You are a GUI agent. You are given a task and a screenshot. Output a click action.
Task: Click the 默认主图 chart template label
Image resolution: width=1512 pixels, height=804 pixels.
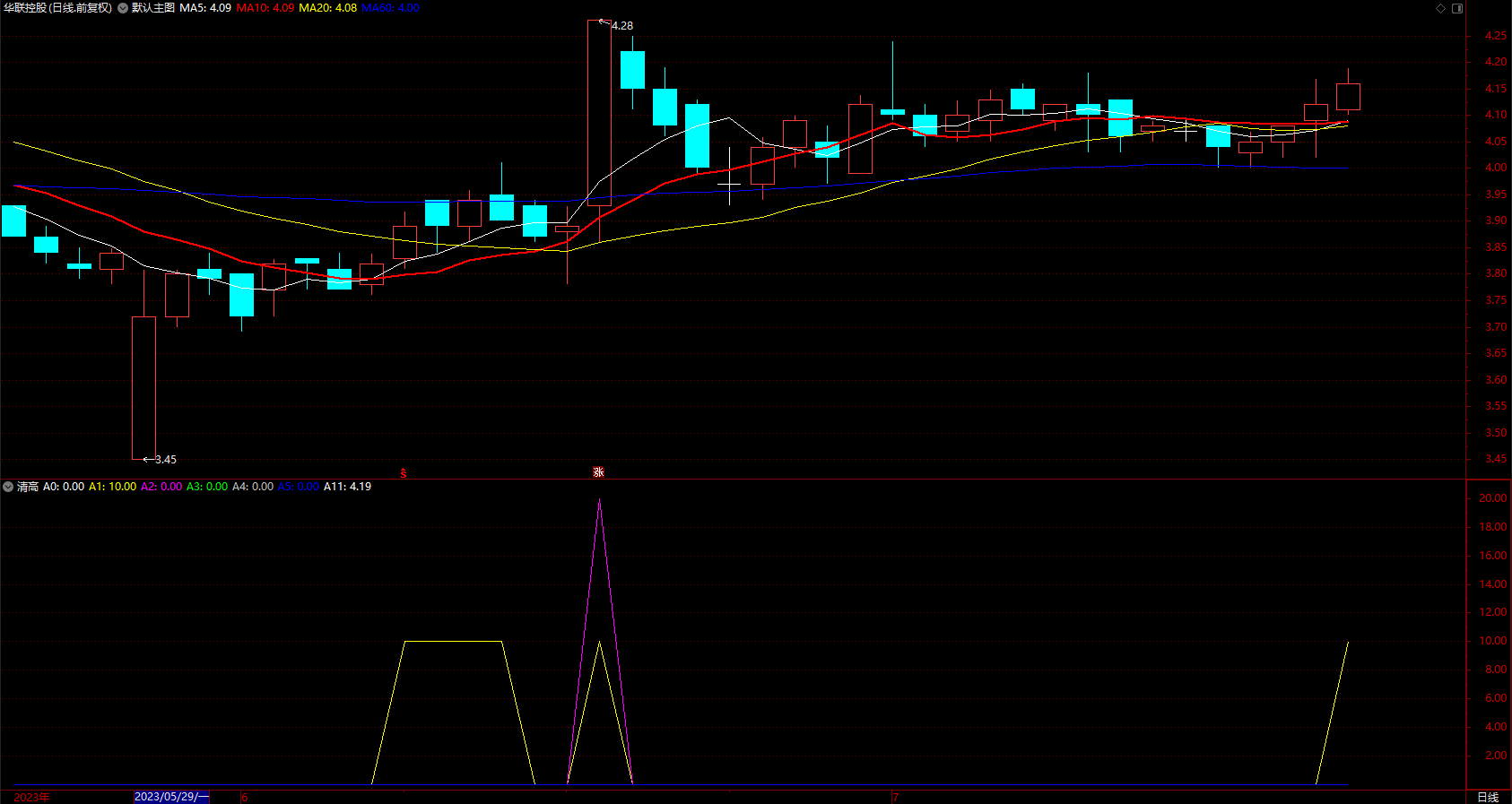tap(153, 8)
